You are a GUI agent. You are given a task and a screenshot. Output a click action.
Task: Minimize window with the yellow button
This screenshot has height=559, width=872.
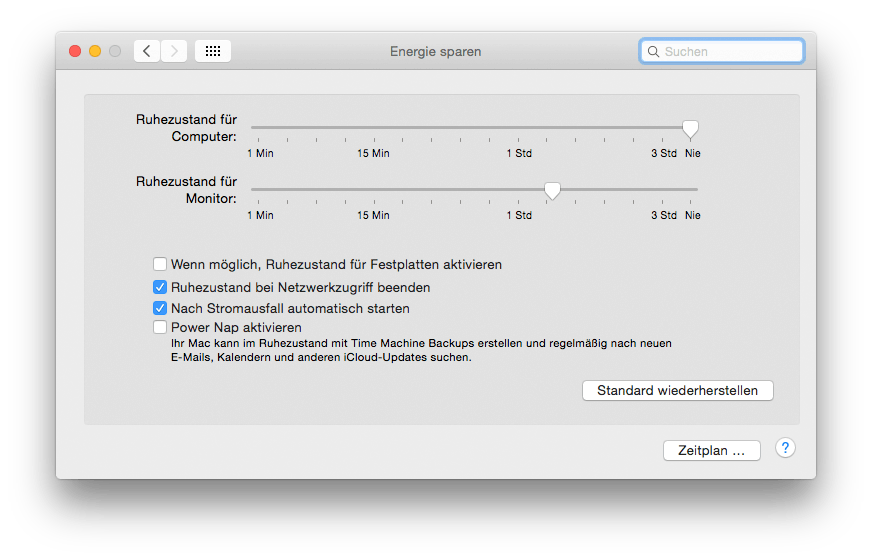[95, 51]
